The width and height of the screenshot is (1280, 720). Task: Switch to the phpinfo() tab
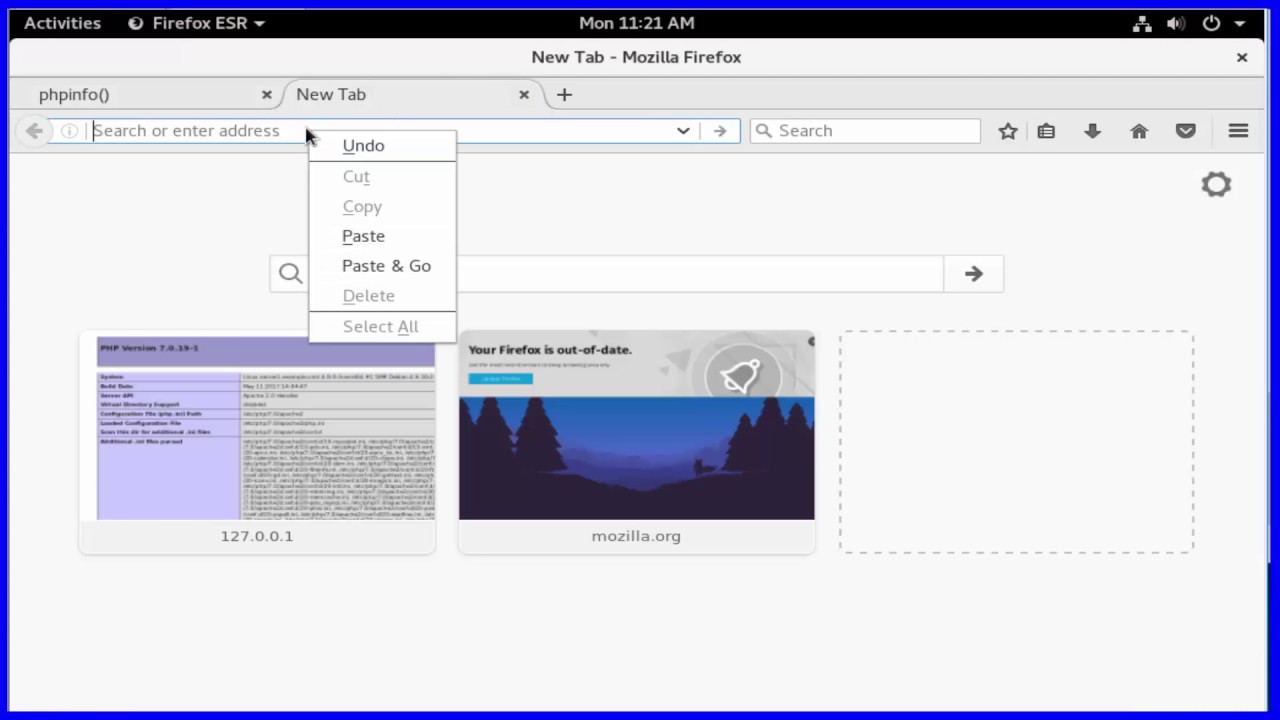(150, 94)
